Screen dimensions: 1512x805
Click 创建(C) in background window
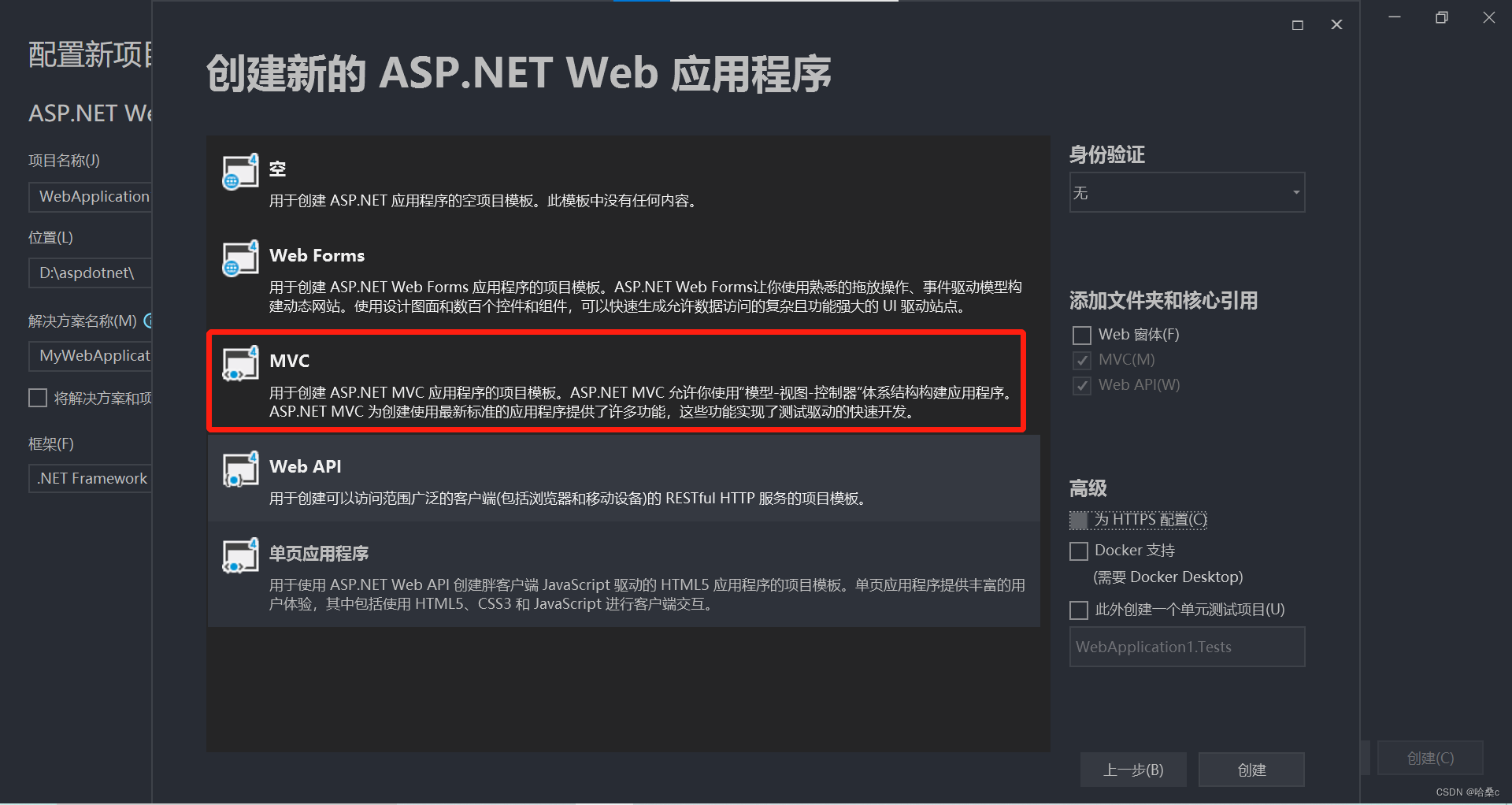(1430, 758)
